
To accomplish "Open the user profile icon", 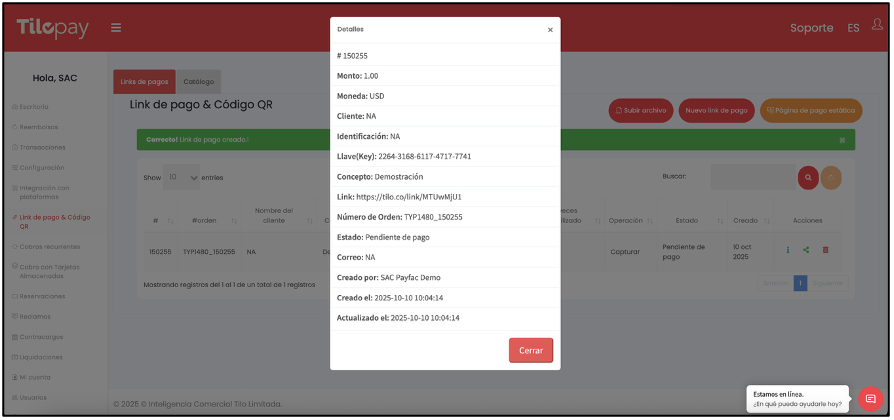I will click(876, 26).
